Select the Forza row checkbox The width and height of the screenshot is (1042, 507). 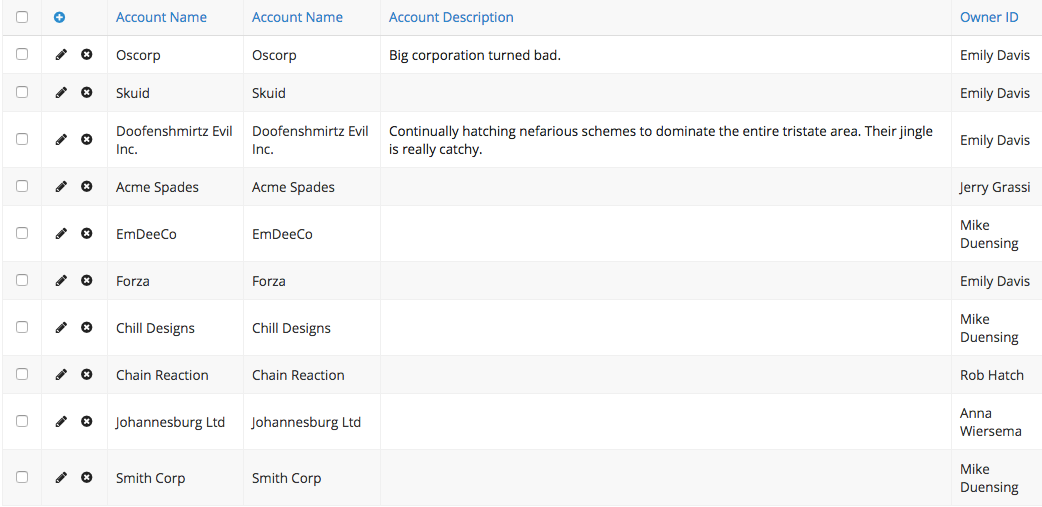[22, 280]
